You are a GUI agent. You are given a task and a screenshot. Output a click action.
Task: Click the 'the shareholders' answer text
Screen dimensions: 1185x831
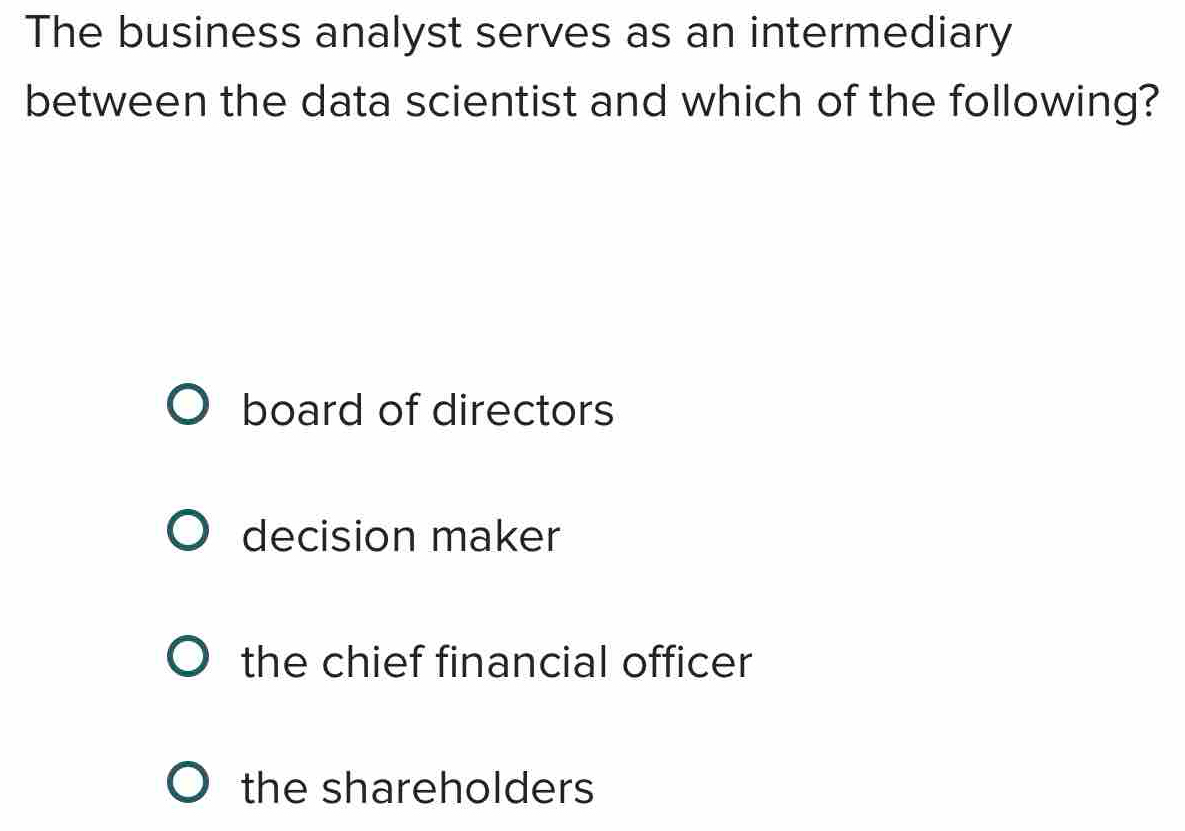pyautogui.click(x=417, y=789)
